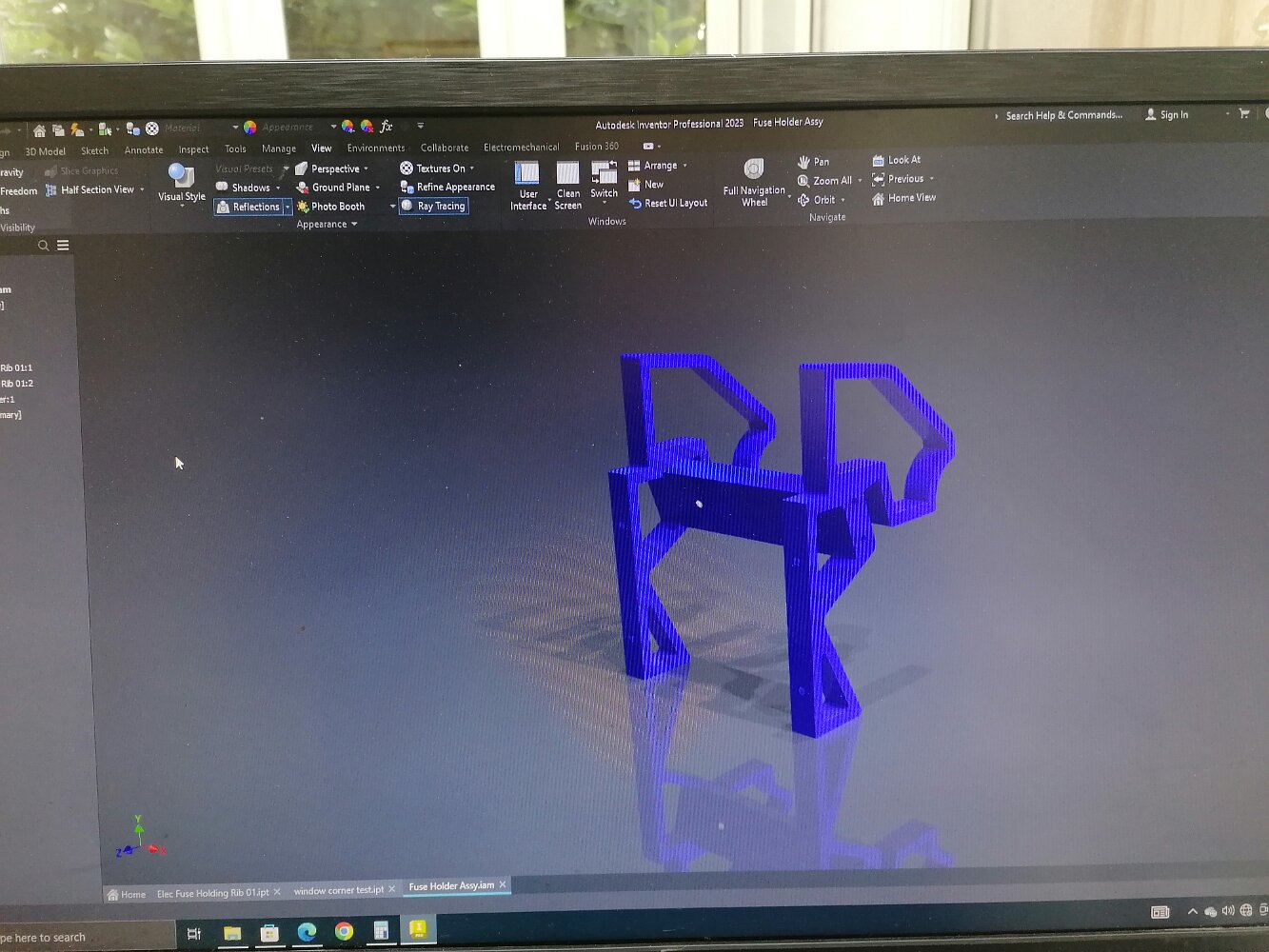The width and height of the screenshot is (1269, 952).
Task: Open Photo Booth
Action: click(330, 207)
